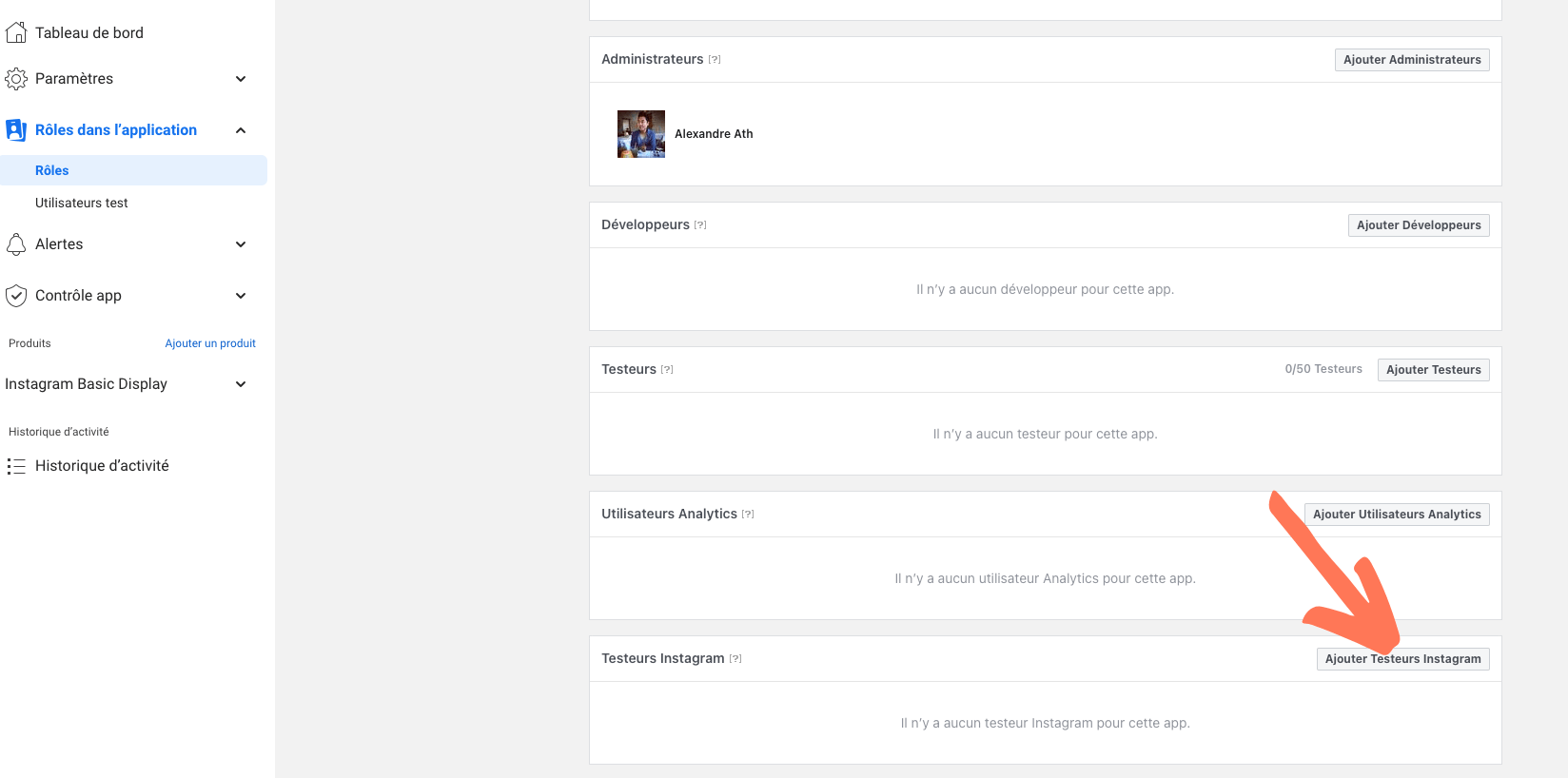This screenshot has width=1568, height=778.
Task: Expand the Paramètres section chevron
Action: (241, 79)
